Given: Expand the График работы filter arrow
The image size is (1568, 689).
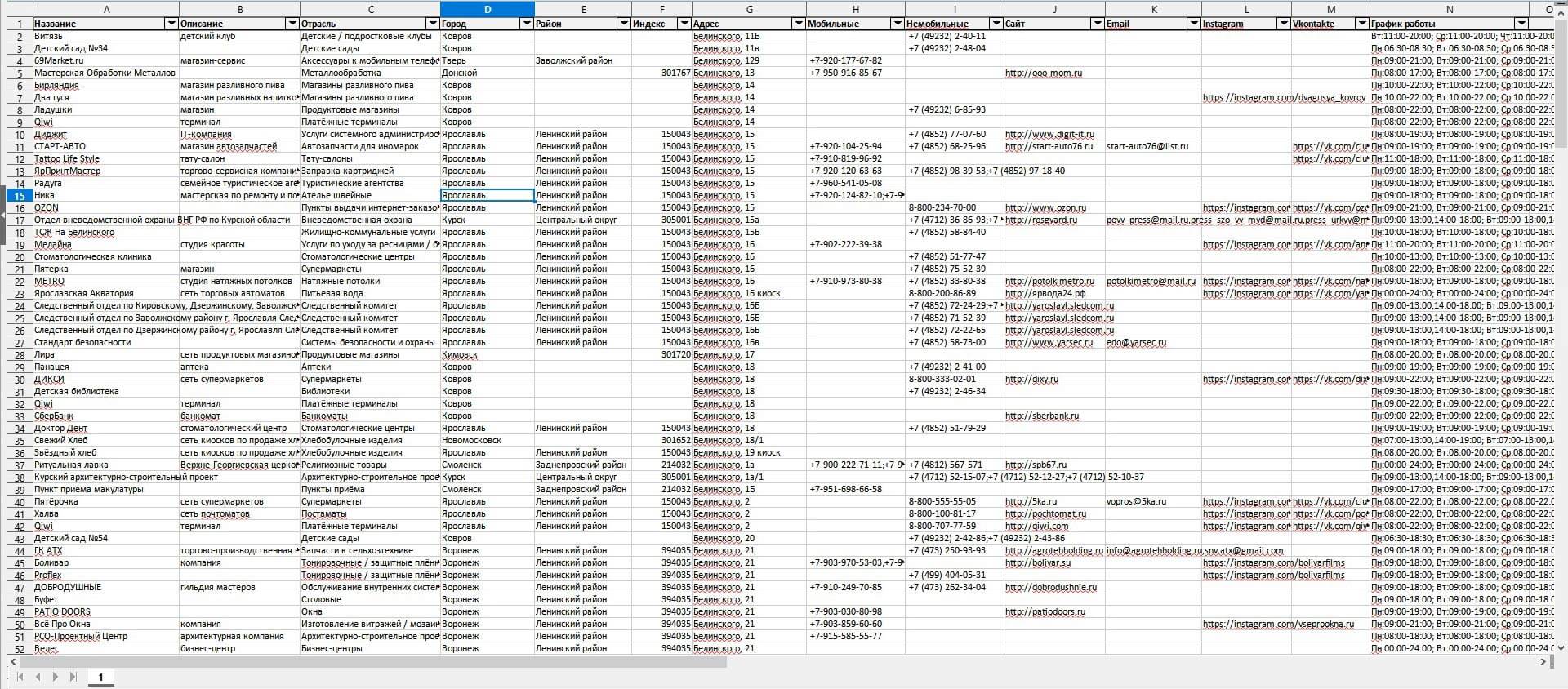Looking at the screenshot, I should tap(1521, 24).
